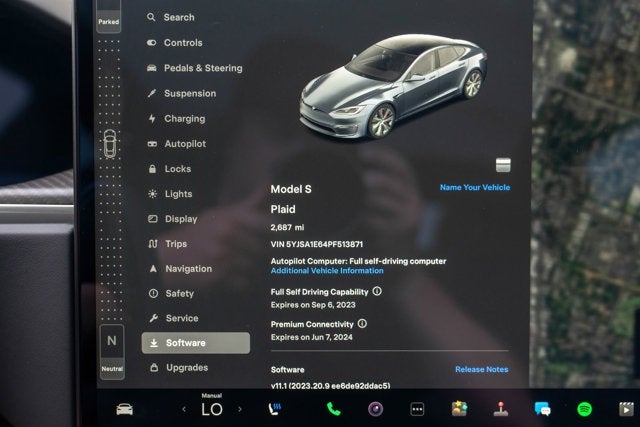Open the seat heater control
640x427 pixels.
[275, 409]
